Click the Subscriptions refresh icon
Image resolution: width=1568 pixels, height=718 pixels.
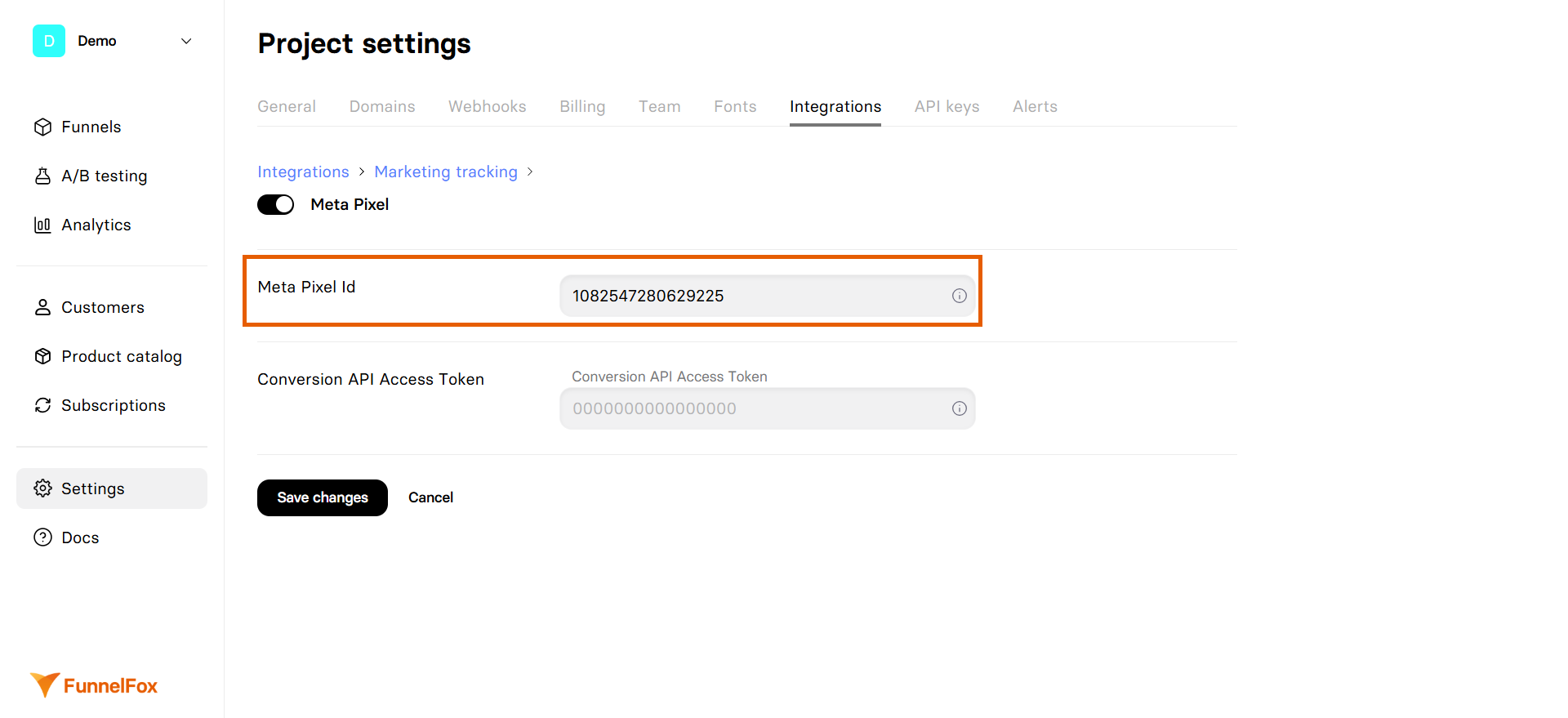[x=42, y=405]
